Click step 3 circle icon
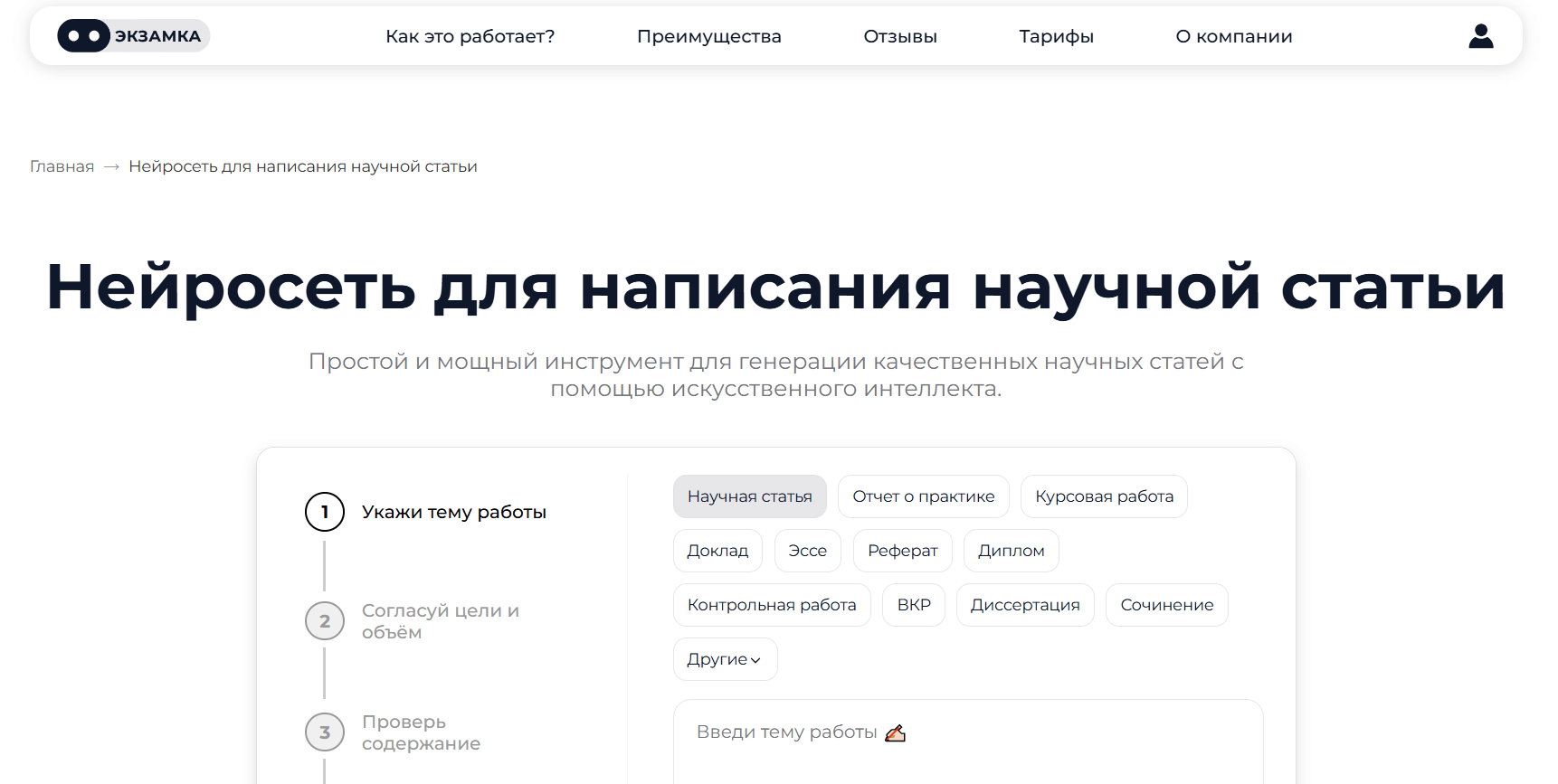Viewport: 1558px width, 784px height. pos(325,732)
